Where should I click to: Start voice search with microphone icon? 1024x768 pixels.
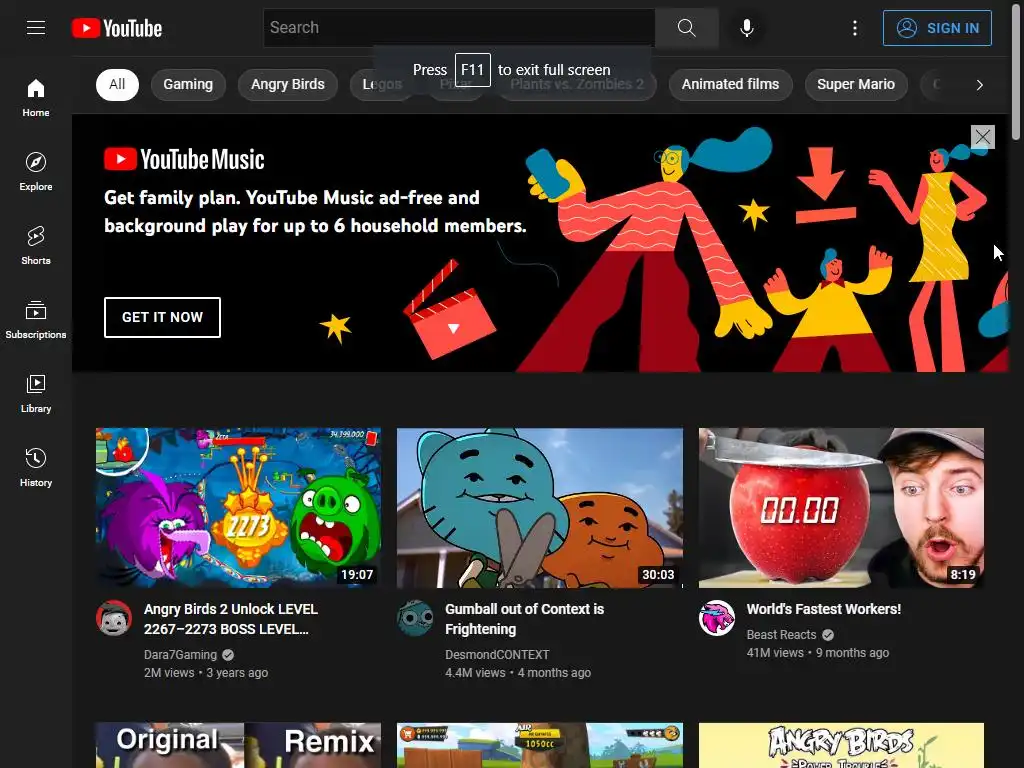(x=747, y=27)
